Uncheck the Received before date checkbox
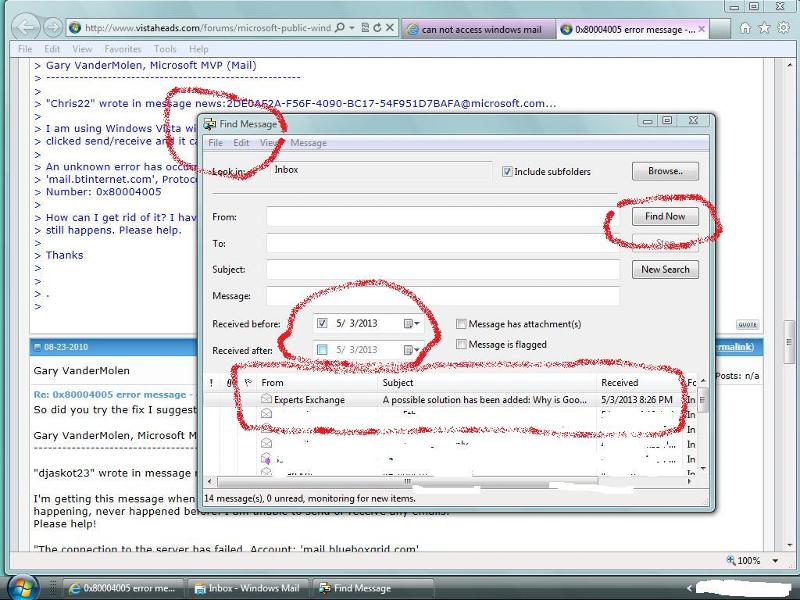The image size is (800, 600). click(322, 323)
